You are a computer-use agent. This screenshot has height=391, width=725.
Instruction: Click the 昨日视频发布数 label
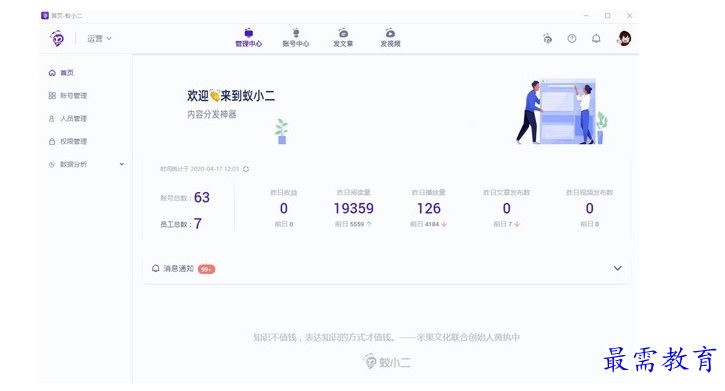point(590,192)
